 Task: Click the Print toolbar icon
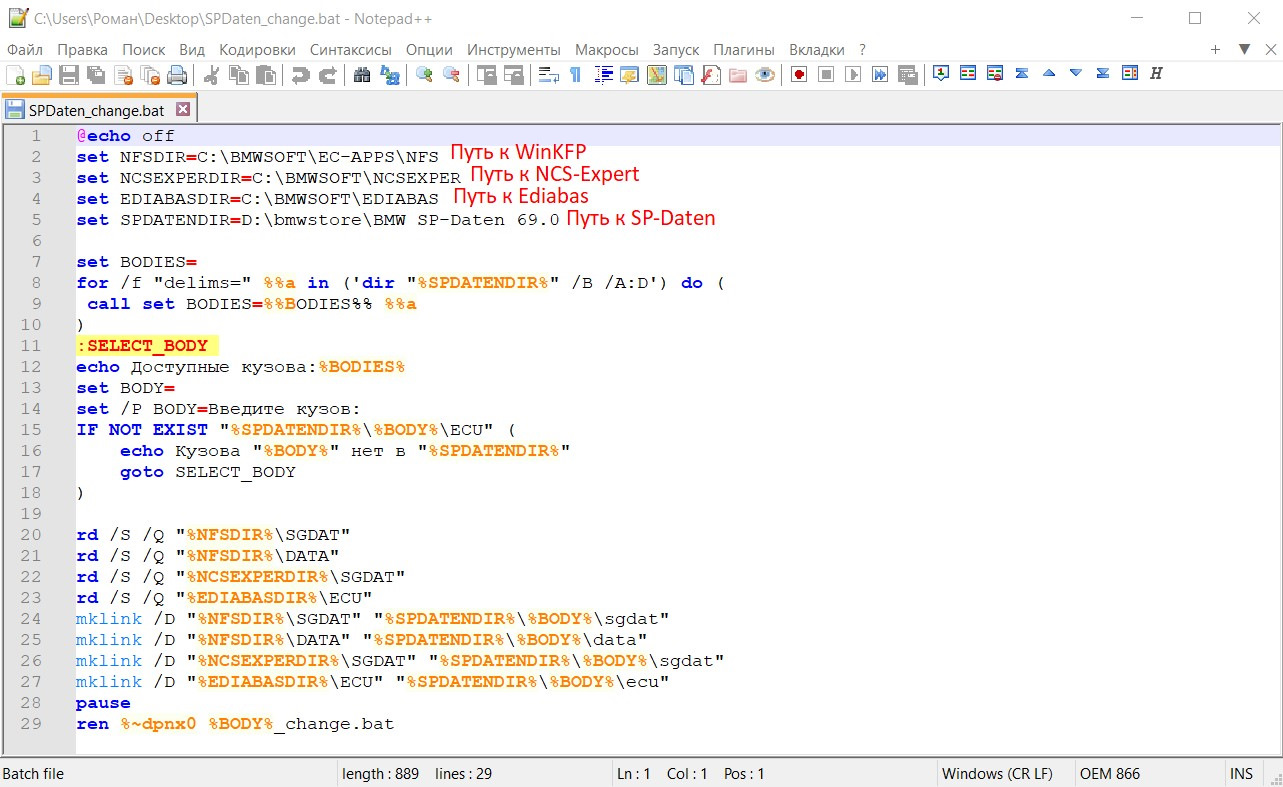[177, 75]
